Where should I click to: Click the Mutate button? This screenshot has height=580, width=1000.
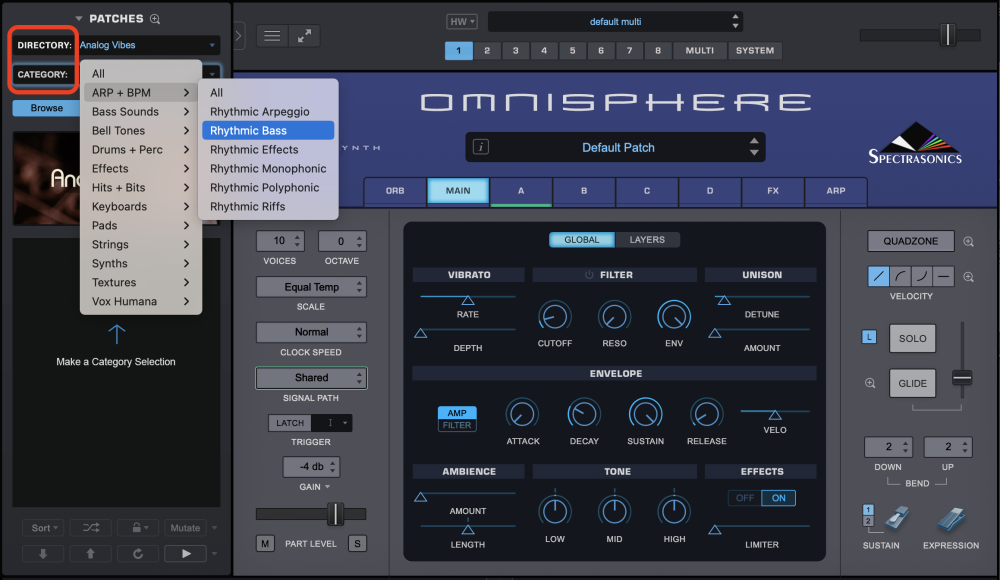point(185,528)
